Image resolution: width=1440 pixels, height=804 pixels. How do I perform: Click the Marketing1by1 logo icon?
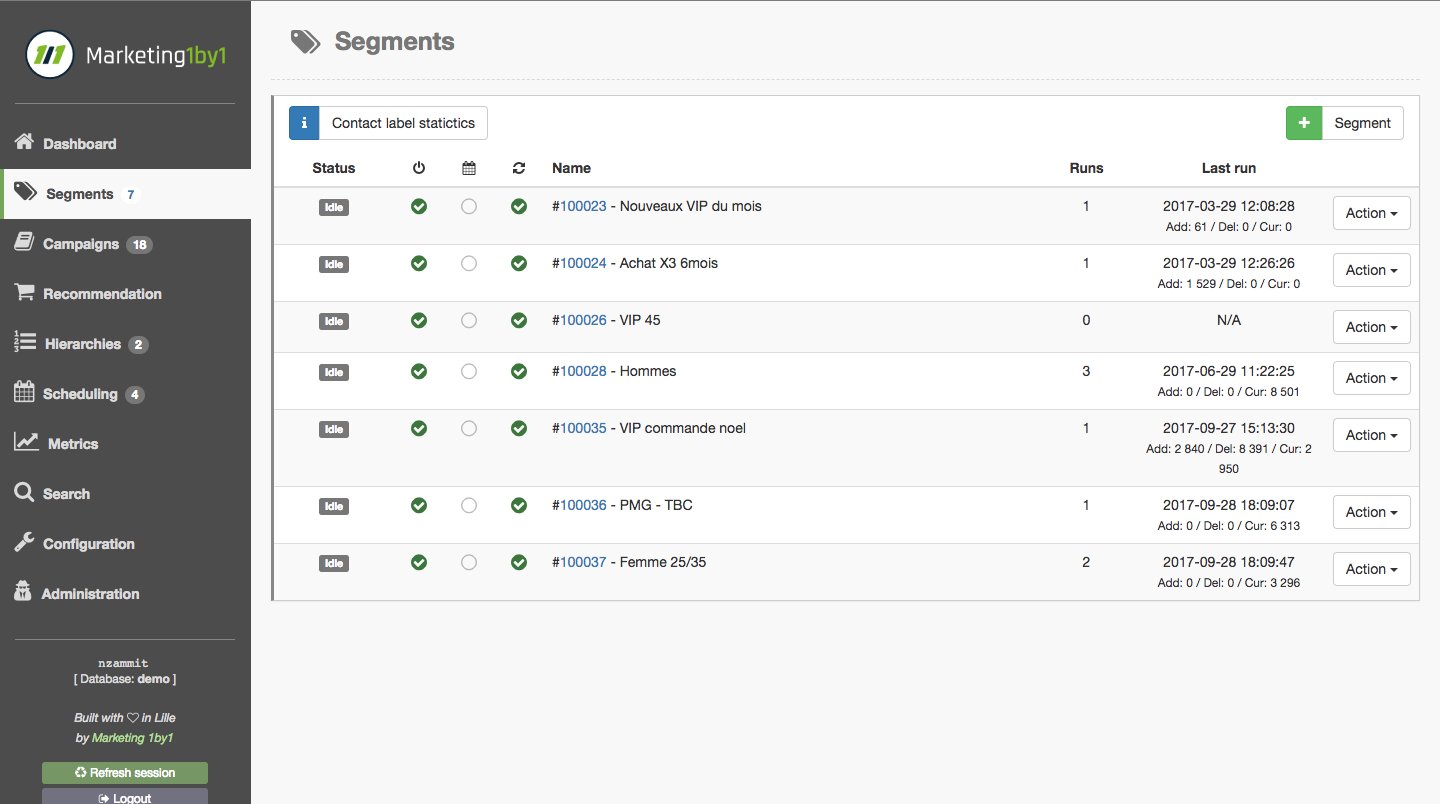tap(50, 54)
